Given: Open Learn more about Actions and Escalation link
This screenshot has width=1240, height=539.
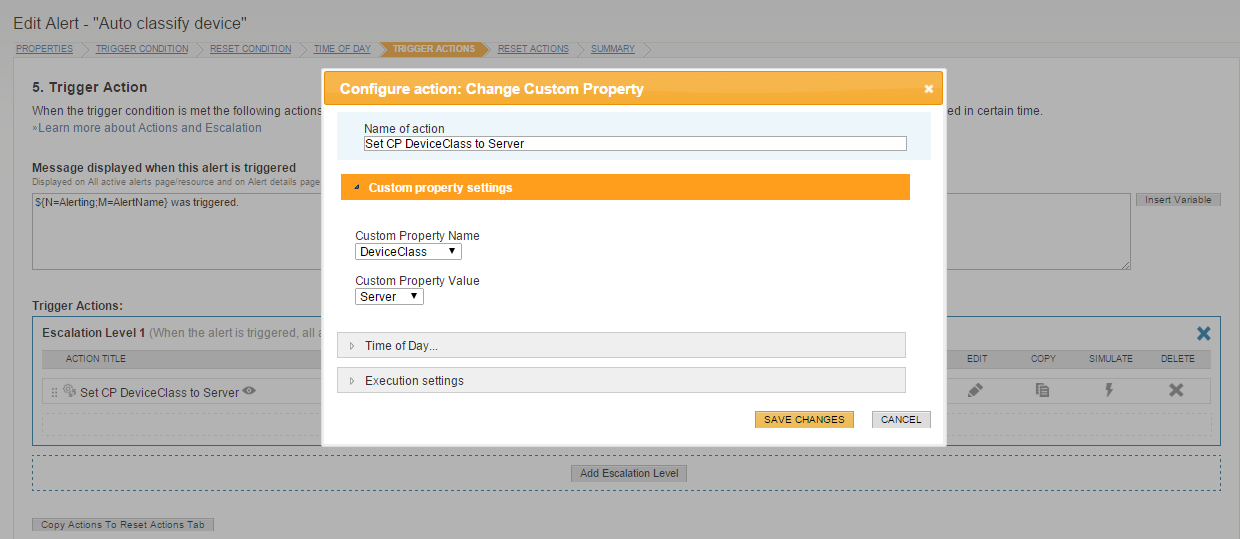Looking at the screenshot, I should (x=147, y=128).
